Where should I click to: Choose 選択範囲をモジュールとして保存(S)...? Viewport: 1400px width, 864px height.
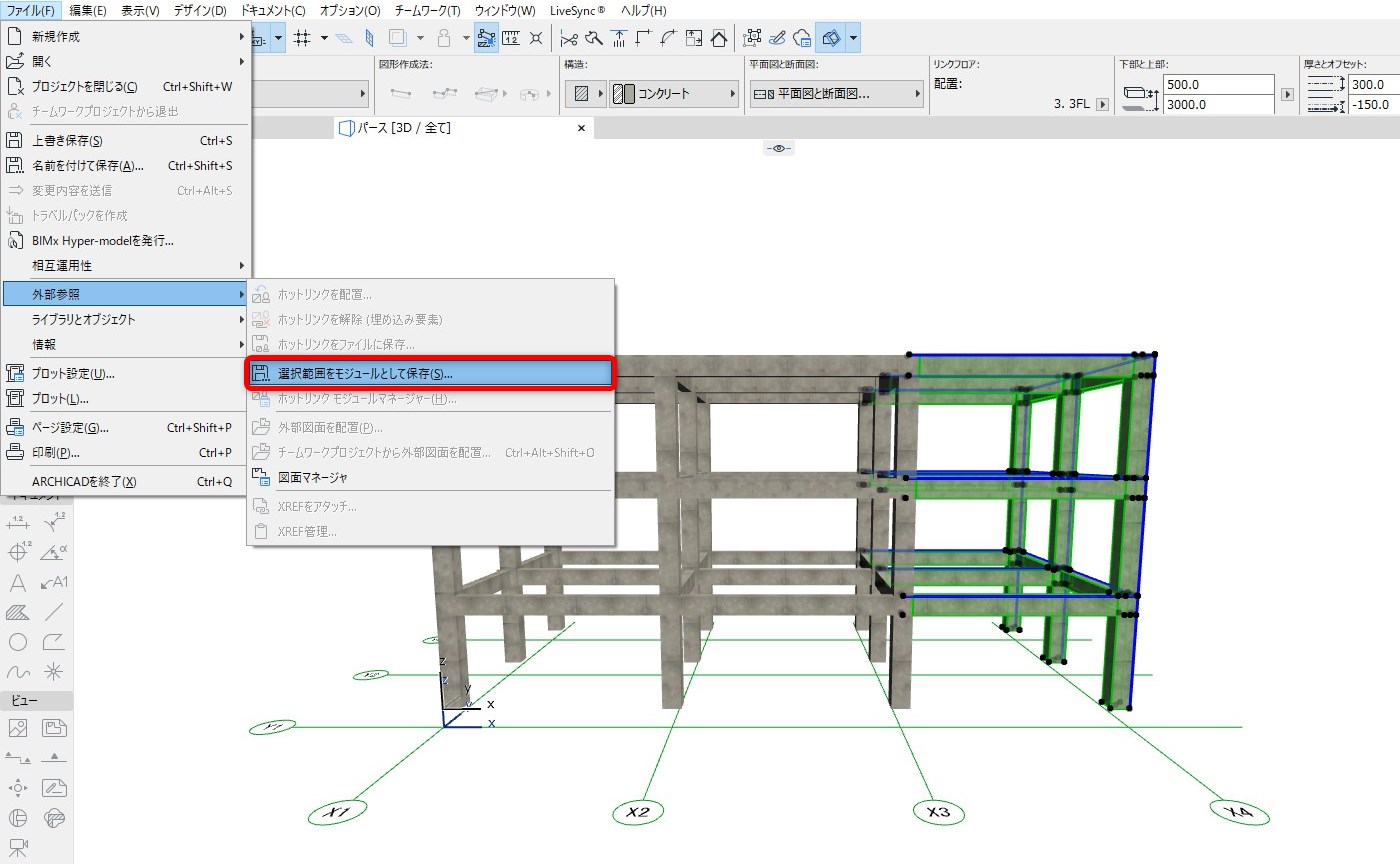point(430,373)
